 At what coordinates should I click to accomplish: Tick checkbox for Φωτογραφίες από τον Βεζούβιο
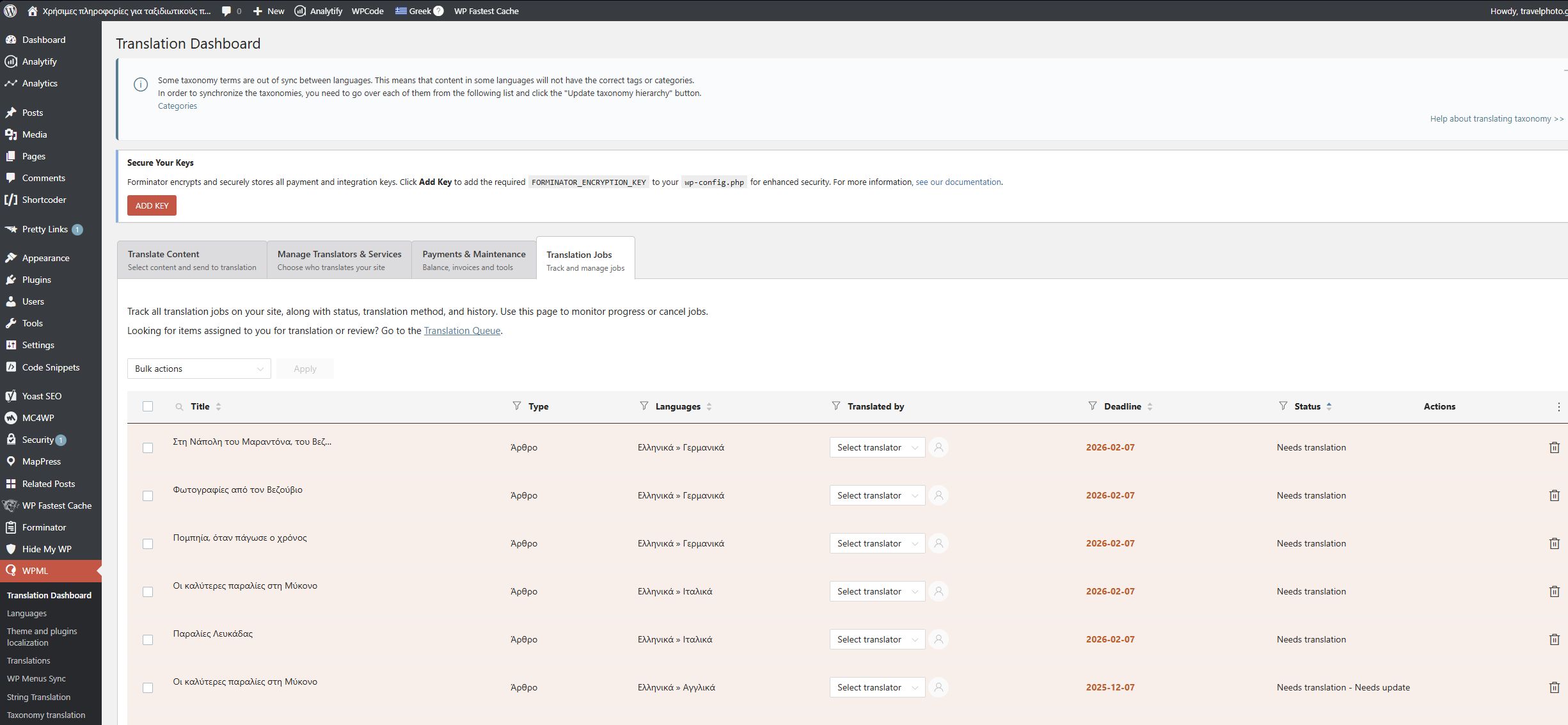tap(148, 496)
